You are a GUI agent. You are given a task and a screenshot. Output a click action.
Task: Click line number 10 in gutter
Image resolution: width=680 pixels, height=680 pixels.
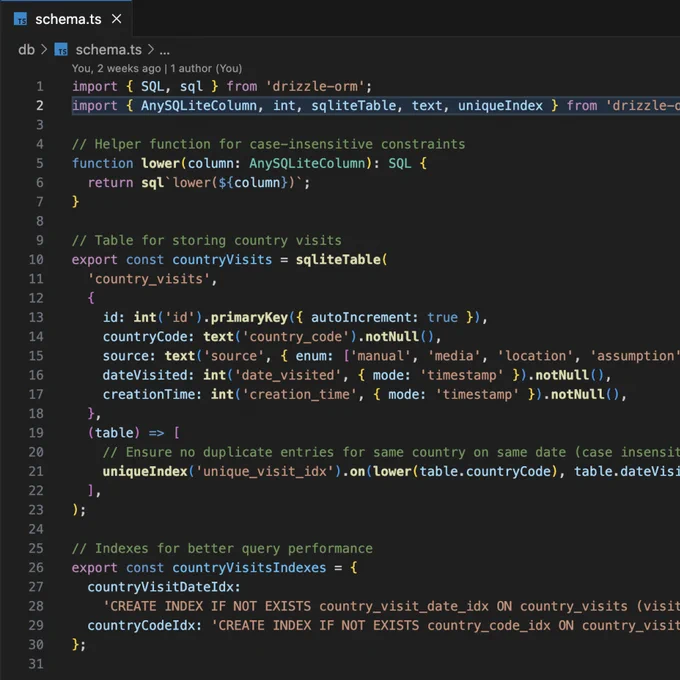click(x=36, y=259)
